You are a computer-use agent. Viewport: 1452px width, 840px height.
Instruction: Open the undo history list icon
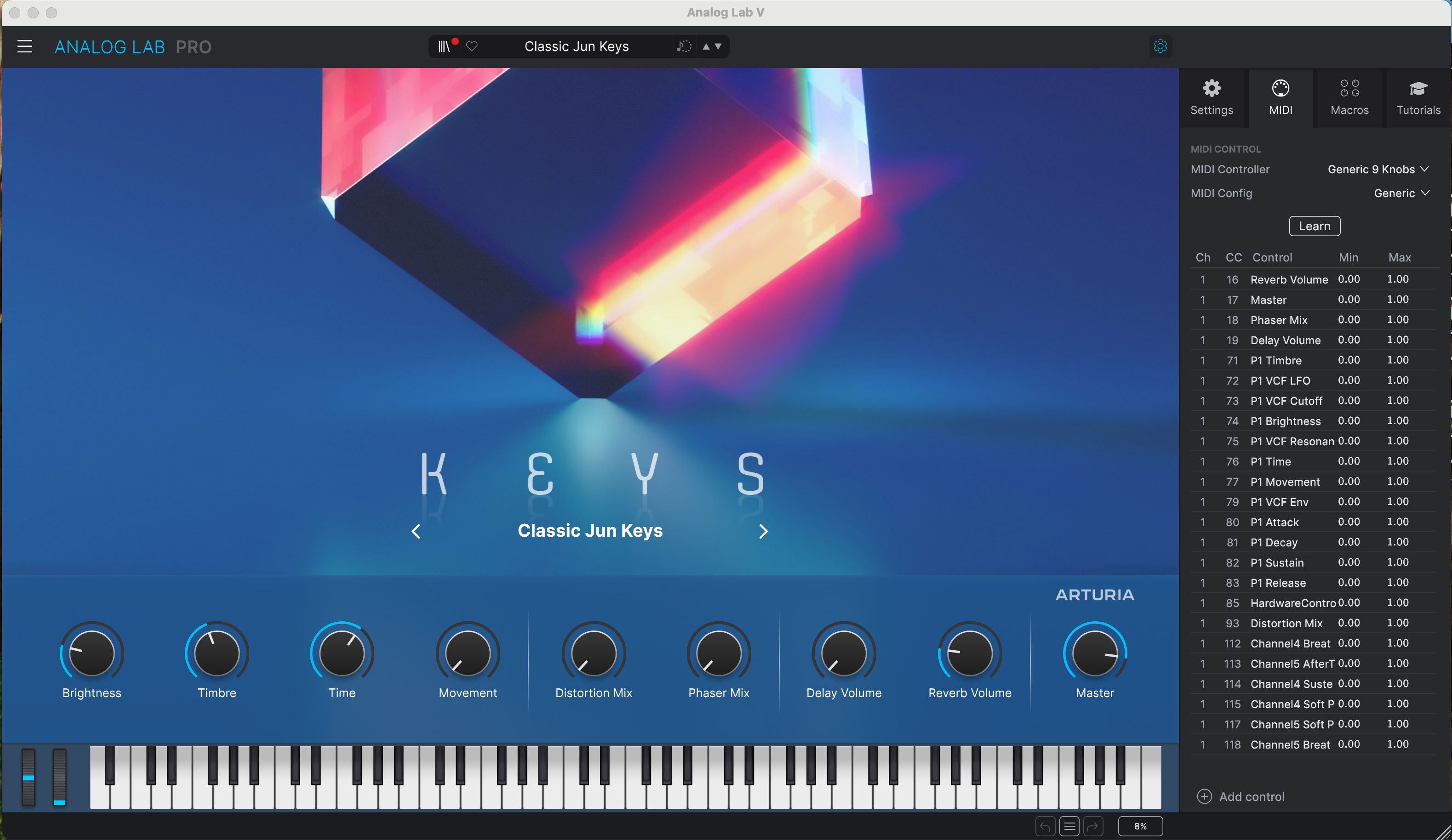tap(1069, 827)
